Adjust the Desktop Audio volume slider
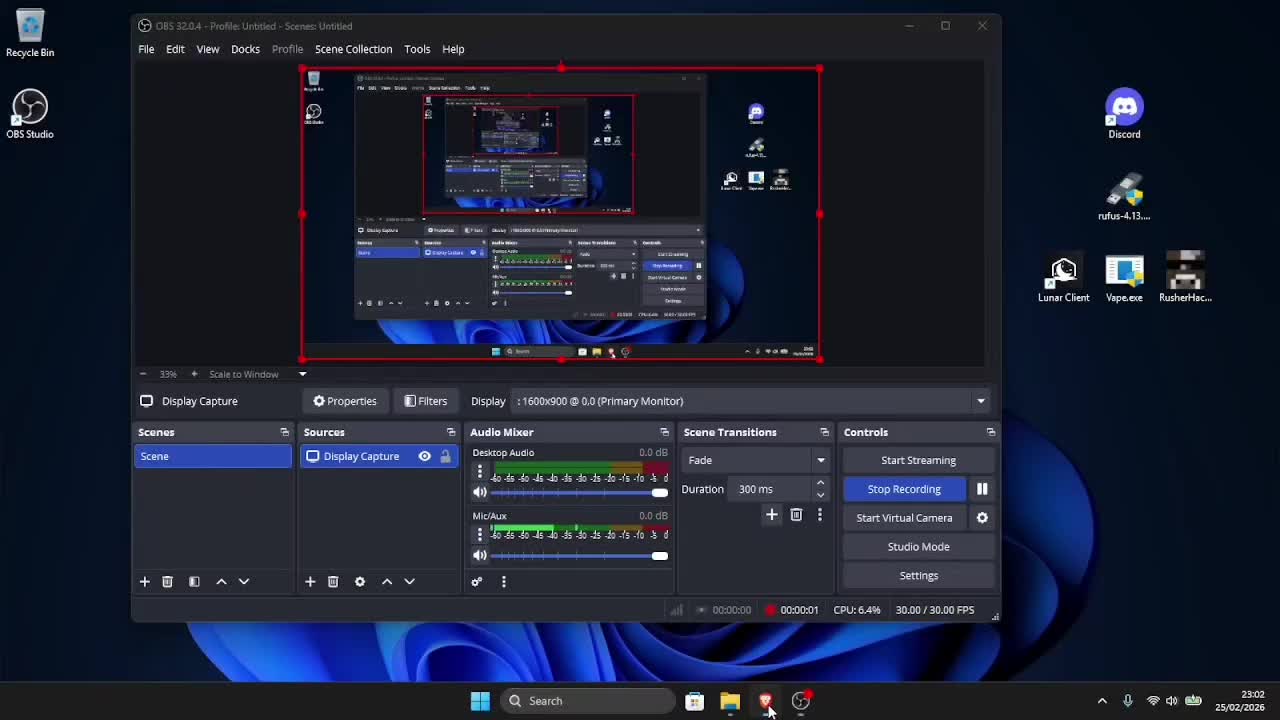The width and height of the screenshot is (1280, 720). pyautogui.click(x=579, y=492)
